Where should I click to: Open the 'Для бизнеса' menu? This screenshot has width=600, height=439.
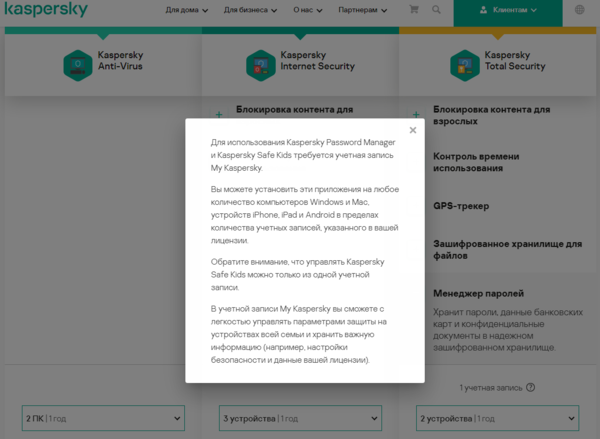(x=250, y=10)
